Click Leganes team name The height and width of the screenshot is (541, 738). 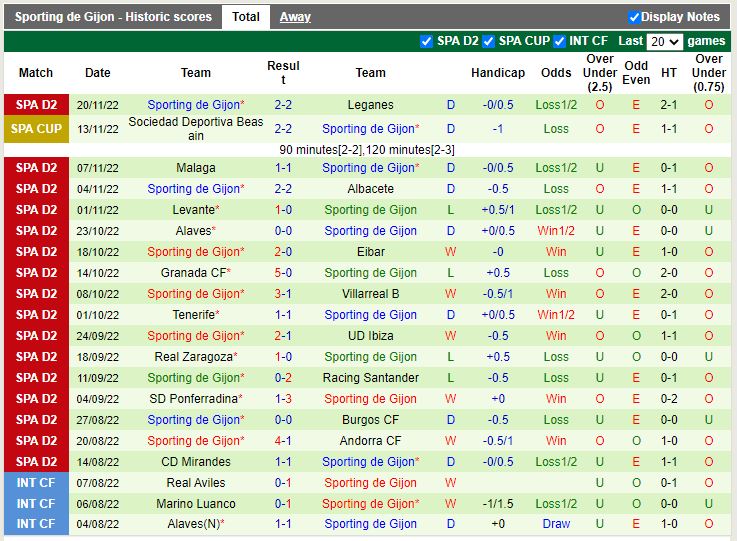[370, 105]
